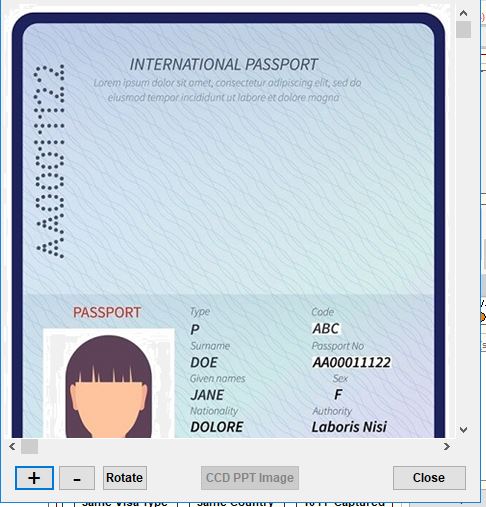Zoom out with the minus button
Viewport: 486px width, 507px height.
pos(77,478)
